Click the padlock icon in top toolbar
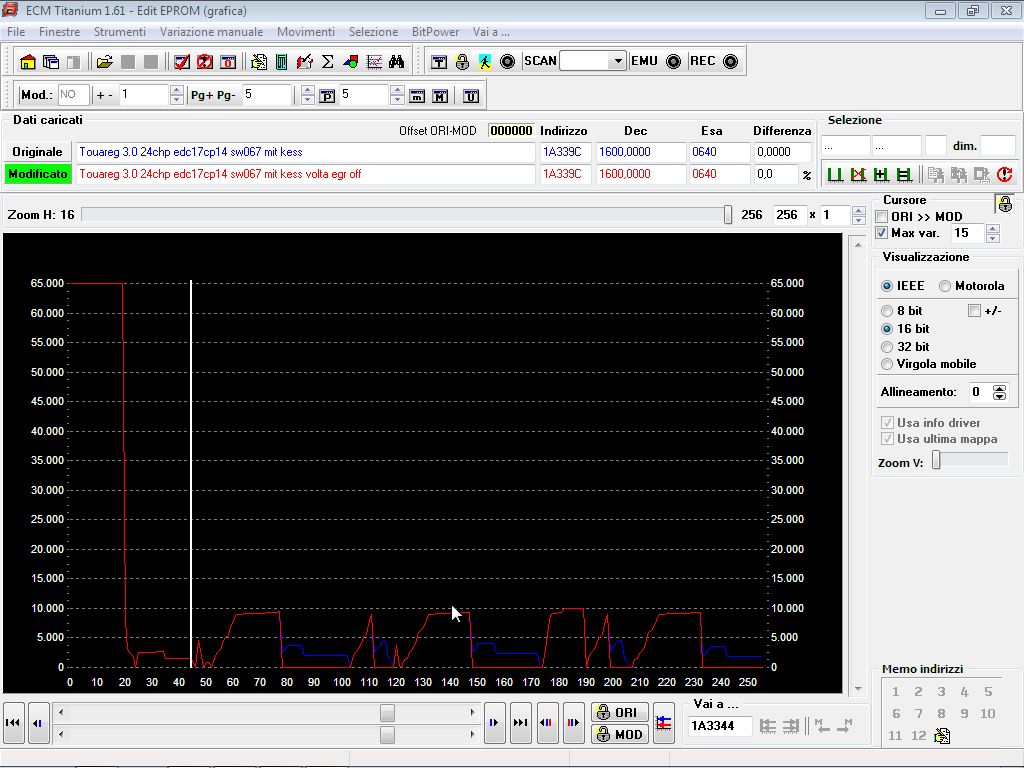The width and height of the screenshot is (1024, 768). pos(462,61)
